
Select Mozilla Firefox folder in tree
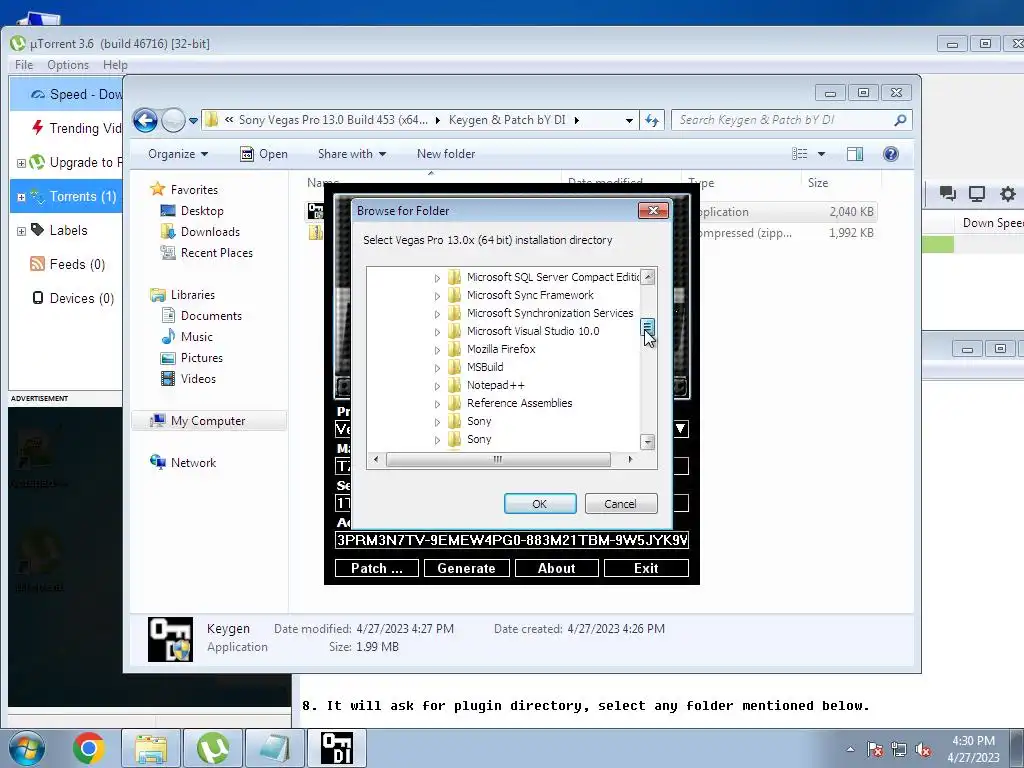(x=501, y=349)
